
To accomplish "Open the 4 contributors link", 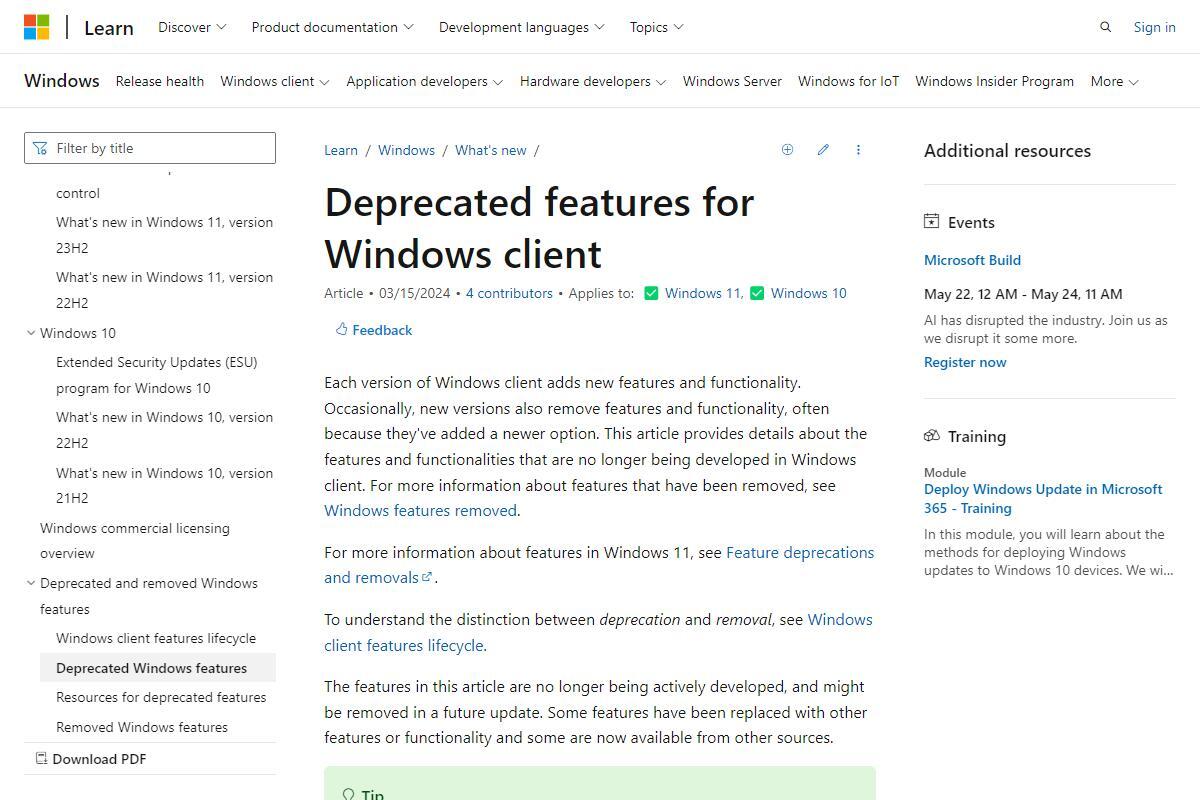I will [509, 293].
